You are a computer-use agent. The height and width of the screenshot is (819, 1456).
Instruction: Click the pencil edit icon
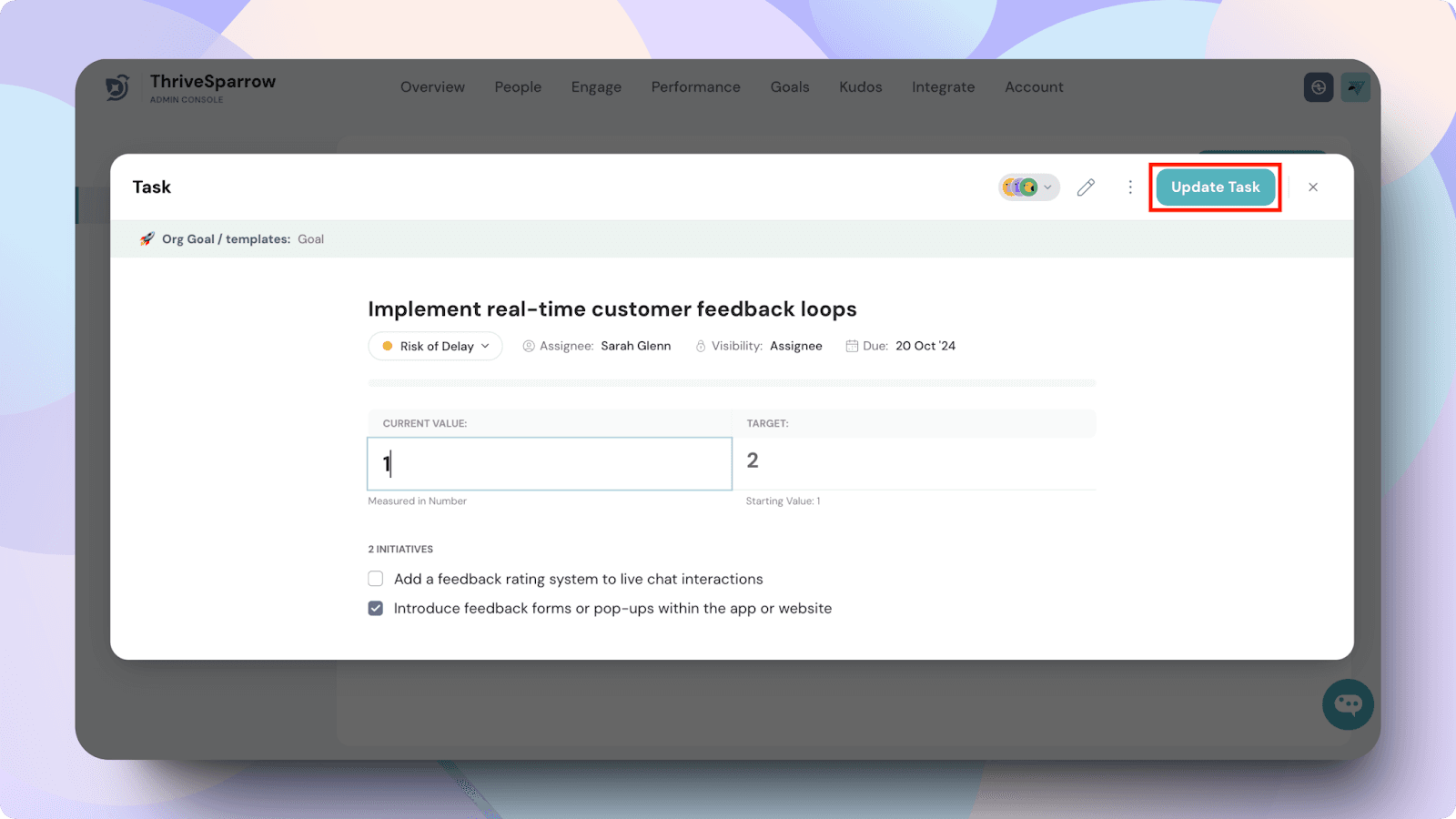point(1086,187)
